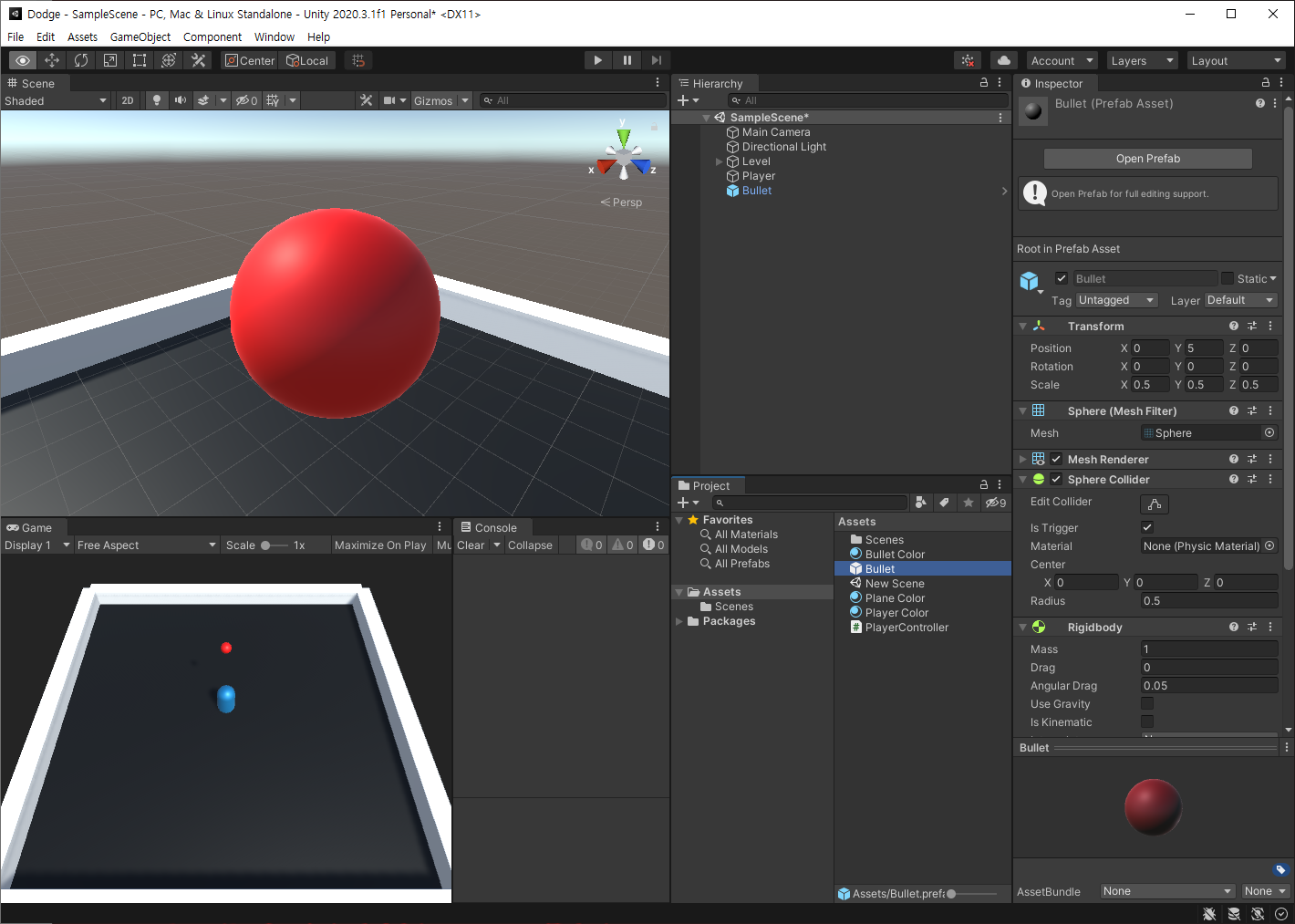Adjust the Game view Scale slider
Image resolution: width=1295 pixels, height=924 pixels.
pyautogui.click(x=274, y=545)
